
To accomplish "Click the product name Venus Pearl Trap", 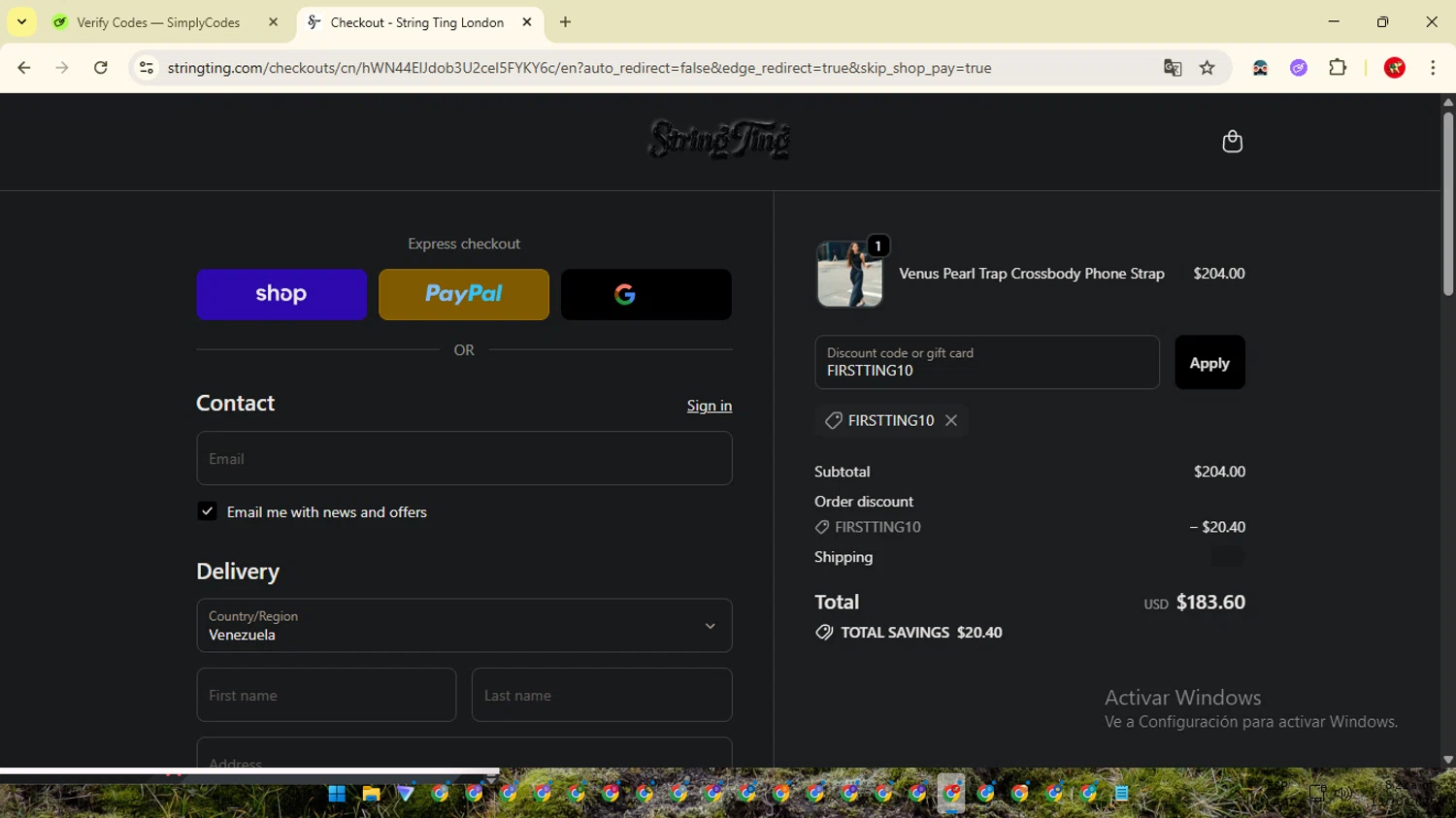I will pos(1032,274).
